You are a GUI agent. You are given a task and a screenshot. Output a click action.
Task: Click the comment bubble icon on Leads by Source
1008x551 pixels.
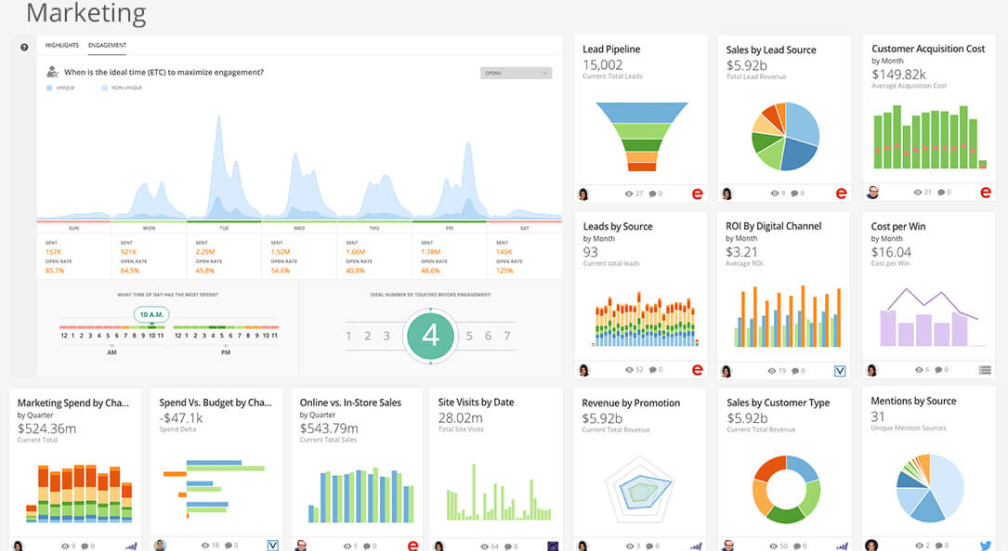652,370
